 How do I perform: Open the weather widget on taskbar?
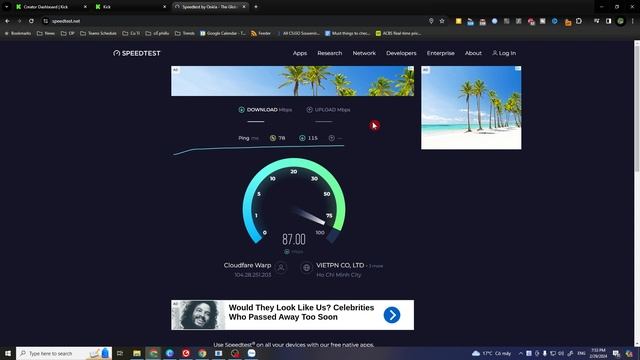pos(491,353)
